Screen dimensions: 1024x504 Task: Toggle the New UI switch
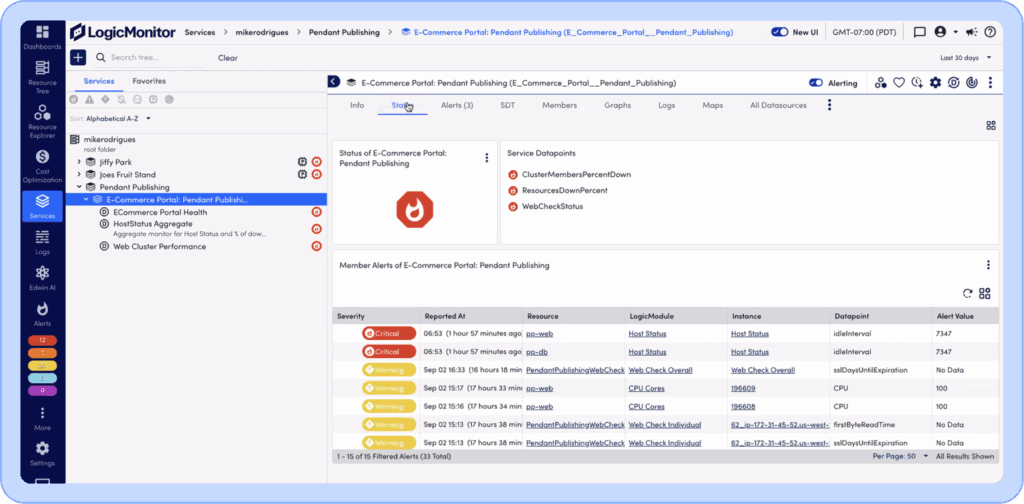click(x=780, y=32)
